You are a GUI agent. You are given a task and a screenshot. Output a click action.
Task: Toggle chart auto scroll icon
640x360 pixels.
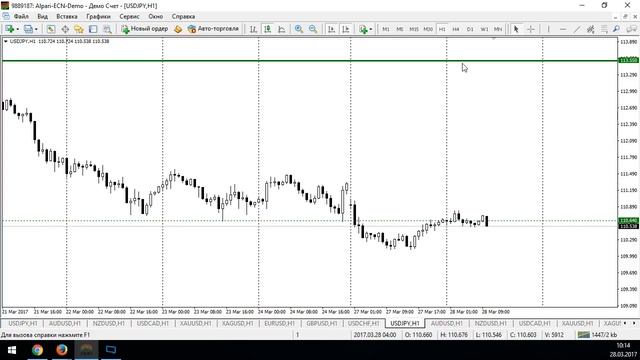coord(331,29)
